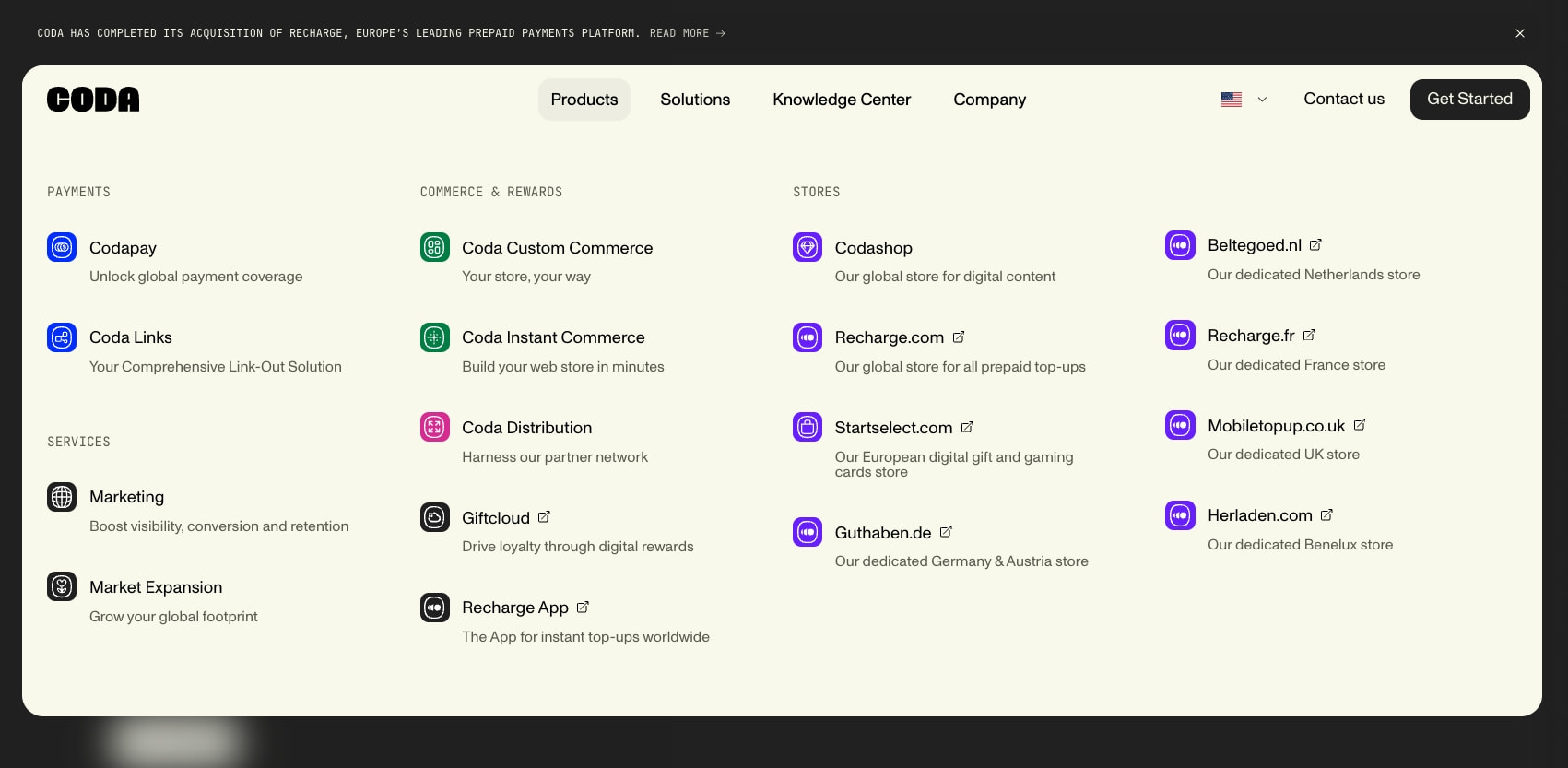Open the Startselect.com store link
This screenshot has height=768, width=1568.
[x=893, y=428]
